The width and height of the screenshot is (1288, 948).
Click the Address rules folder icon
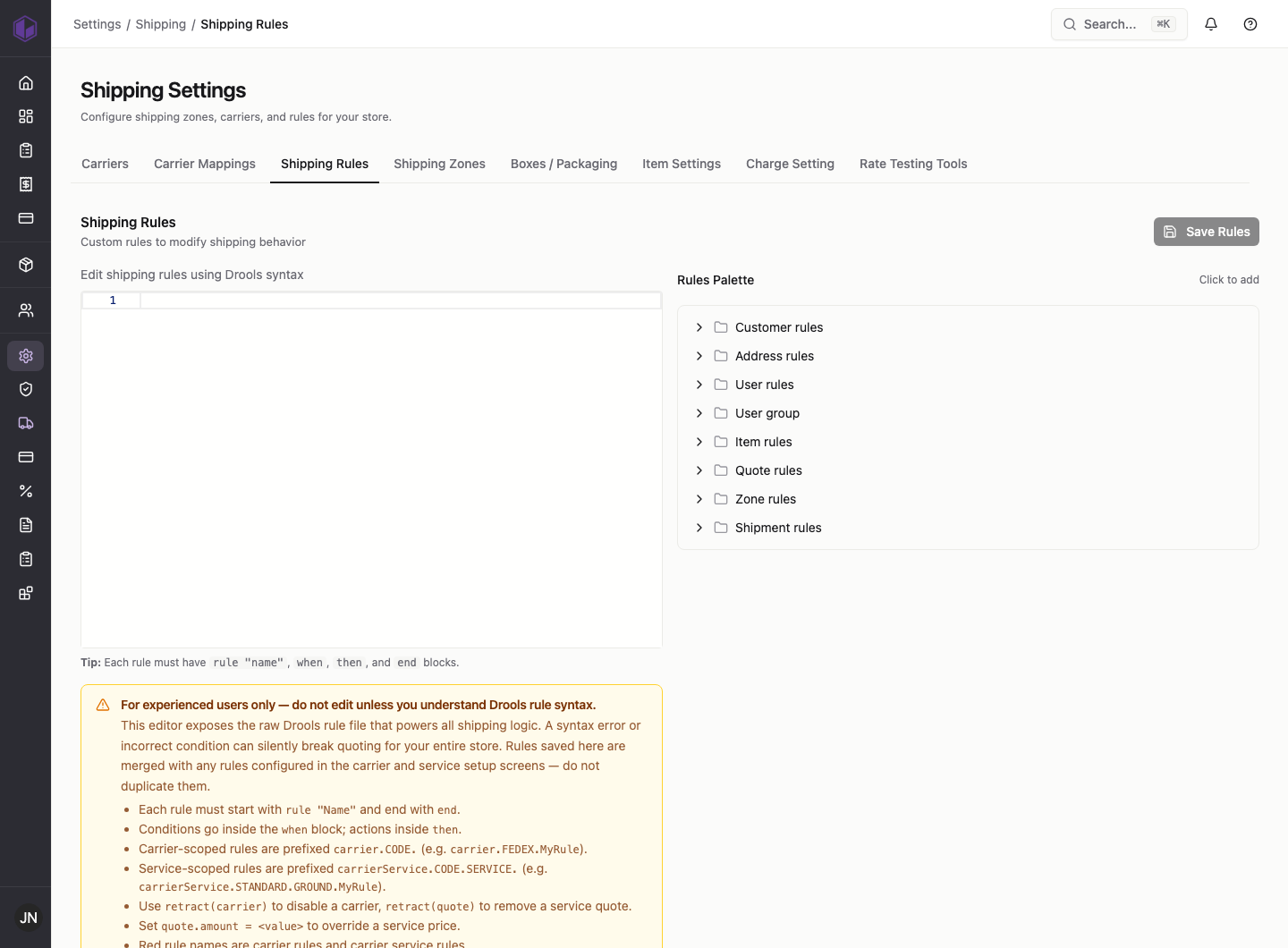[x=721, y=356]
